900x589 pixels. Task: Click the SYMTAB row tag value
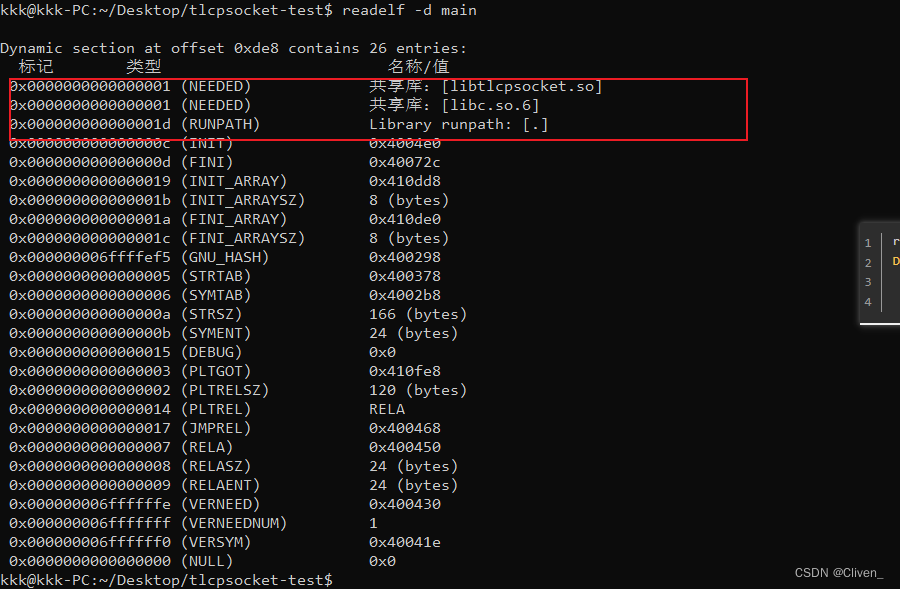[x=90, y=294]
